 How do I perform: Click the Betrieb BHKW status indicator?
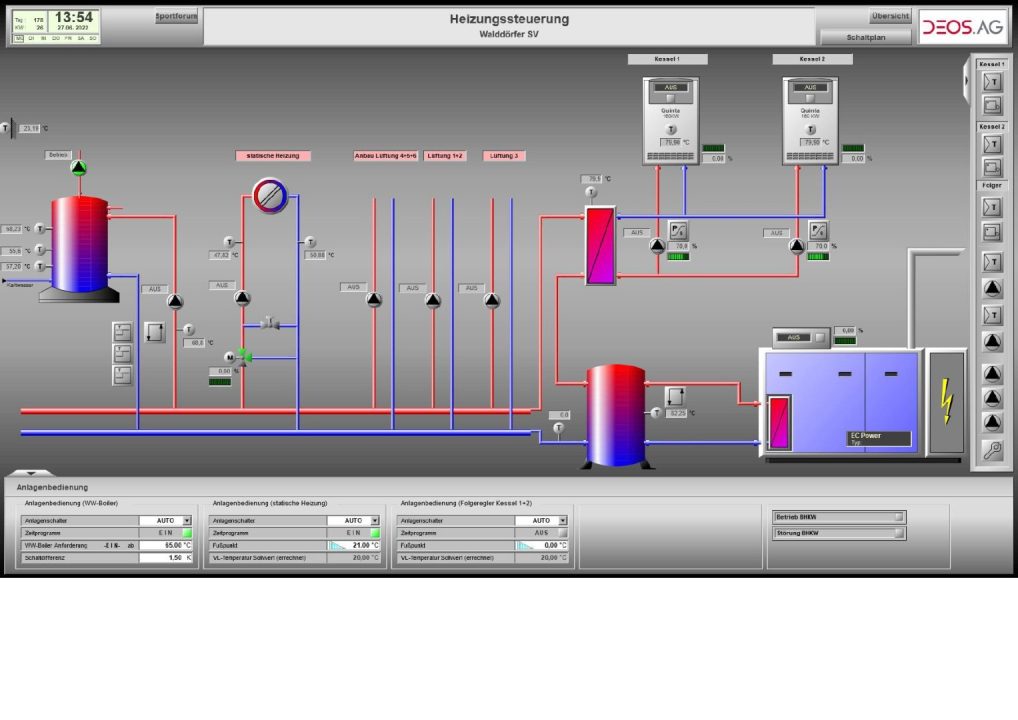point(899,517)
